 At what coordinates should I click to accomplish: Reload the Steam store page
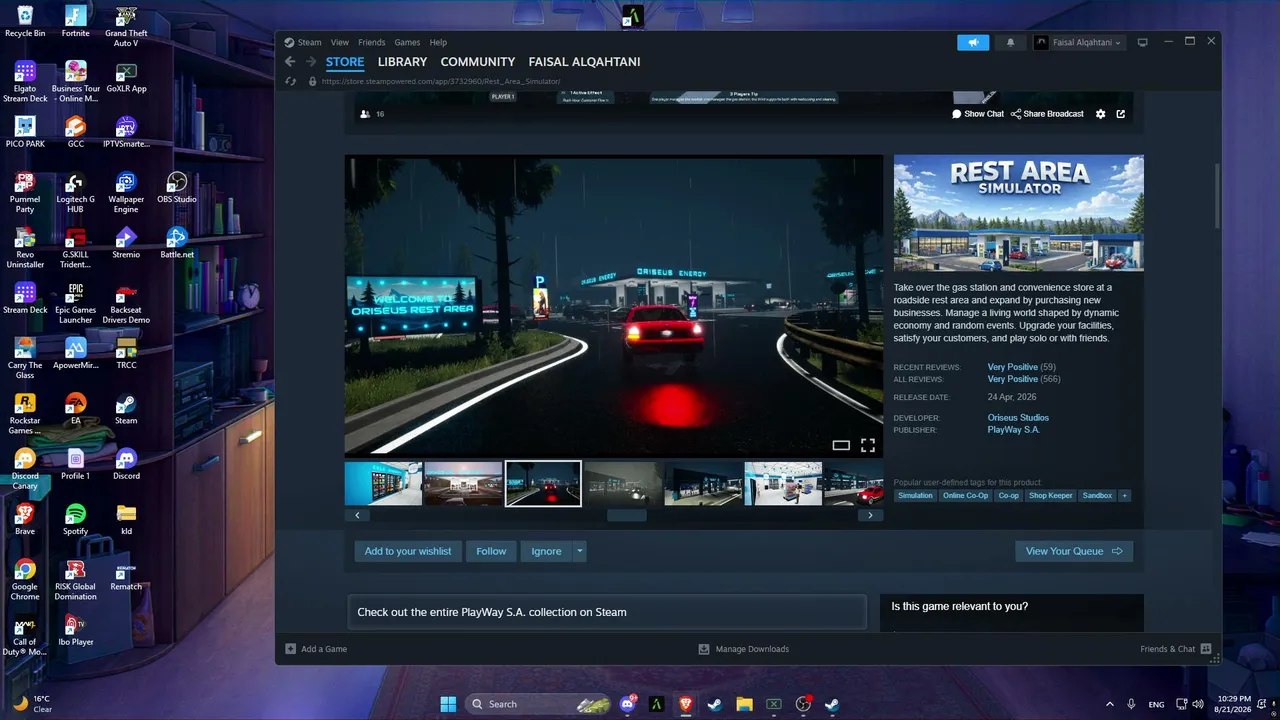point(290,81)
